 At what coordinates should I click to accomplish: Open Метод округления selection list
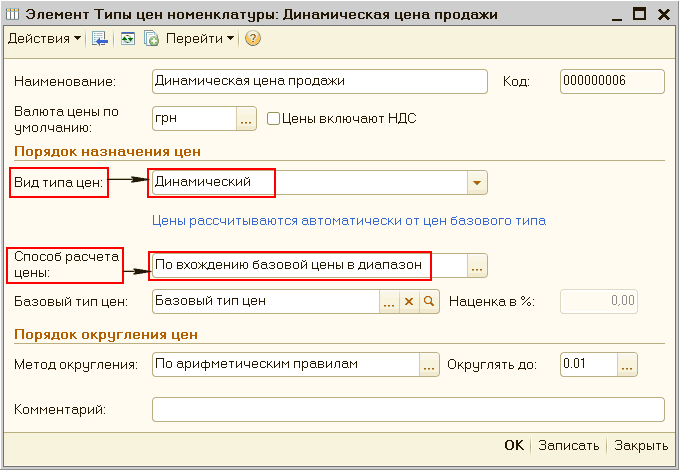pyautogui.click(x=429, y=365)
